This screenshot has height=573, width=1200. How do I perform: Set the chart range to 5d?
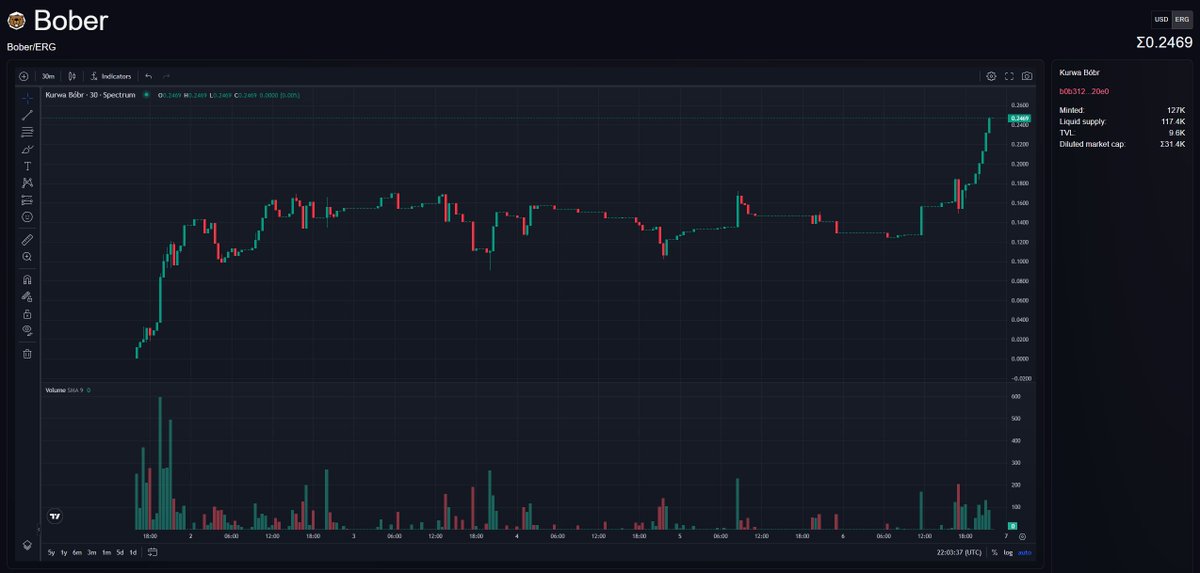tap(120, 552)
